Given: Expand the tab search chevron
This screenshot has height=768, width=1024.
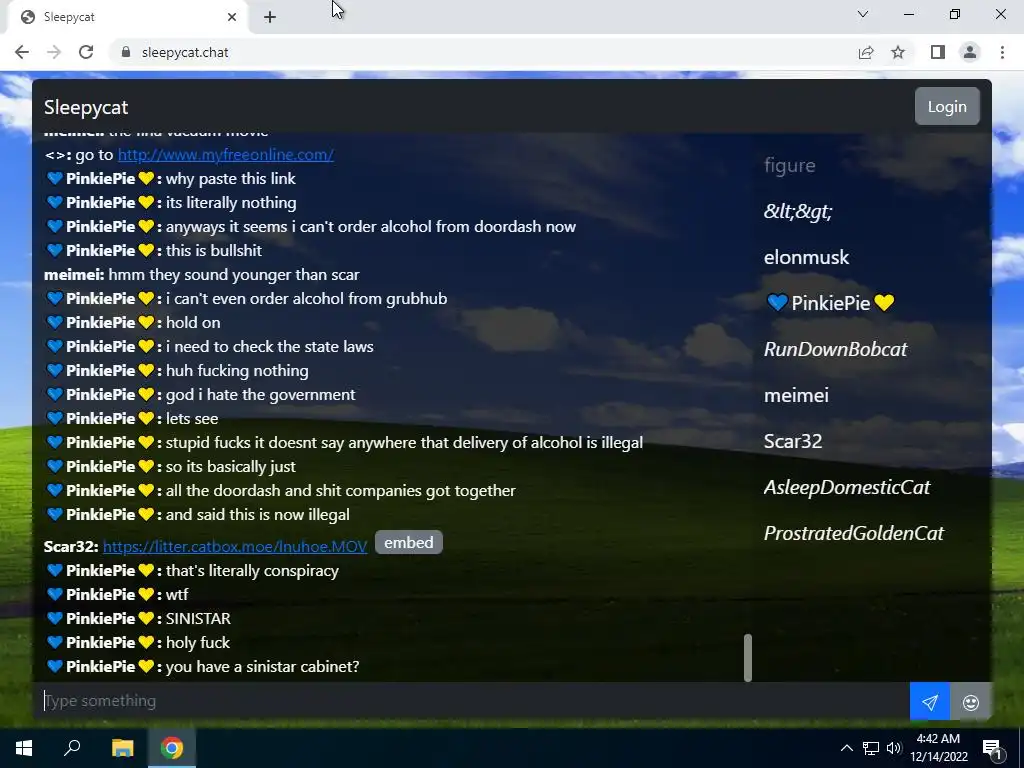Looking at the screenshot, I should click(x=863, y=14).
